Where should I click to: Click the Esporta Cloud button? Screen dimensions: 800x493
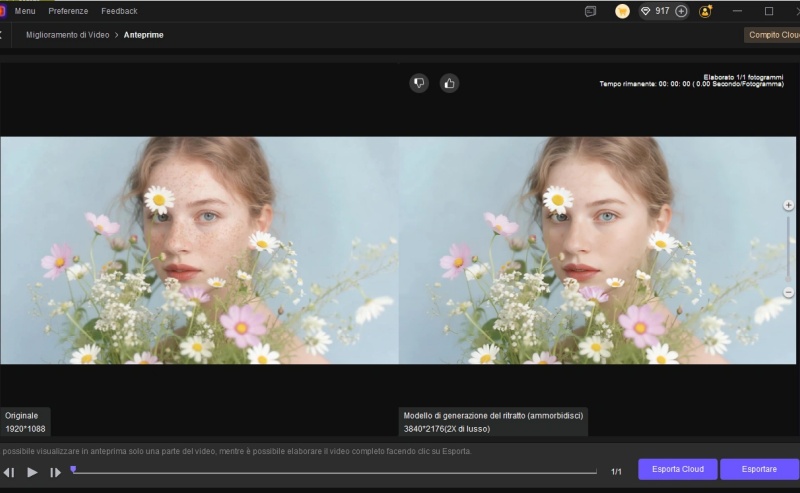click(678, 469)
